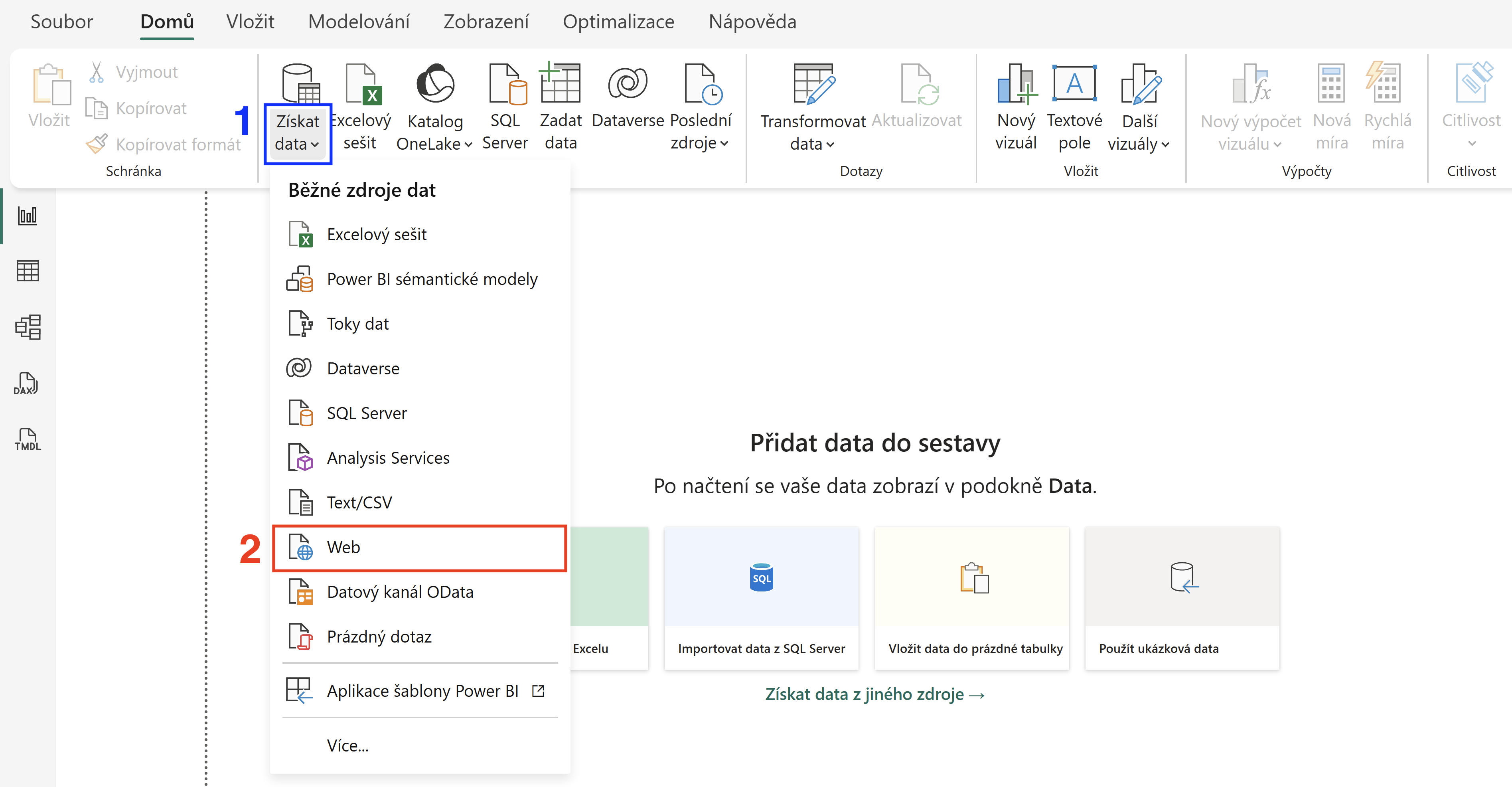The width and height of the screenshot is (1512, 787).
Task: Choose Dataverse from the dropdown list
Action: (x=420, y=368)
